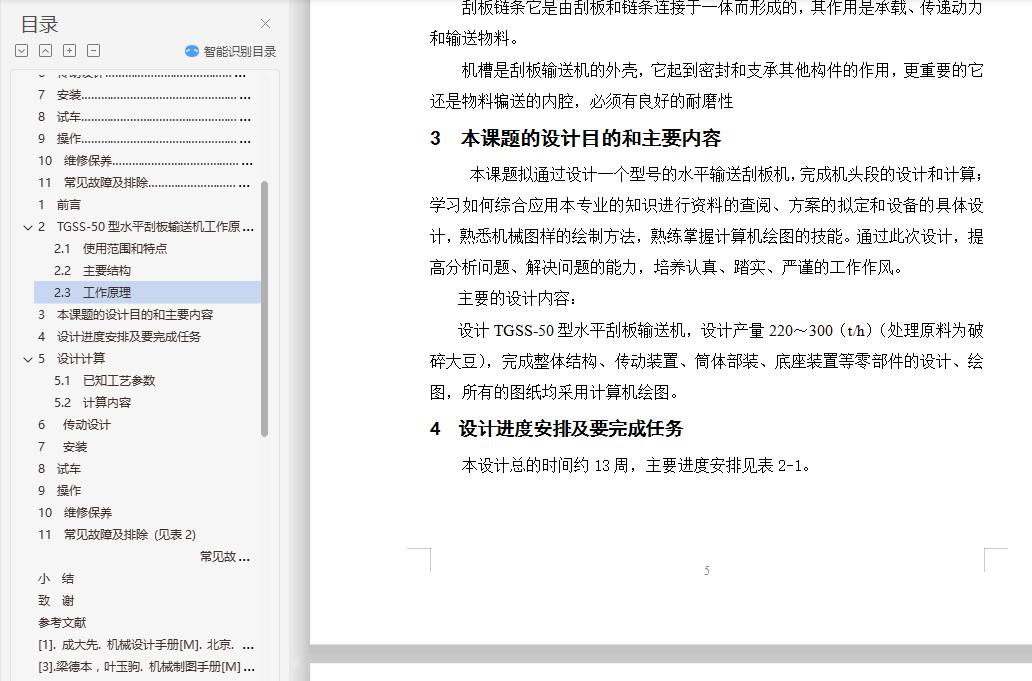Click the line 主要的设计内容： in document
1032x681 pixels.
point(517,299)
